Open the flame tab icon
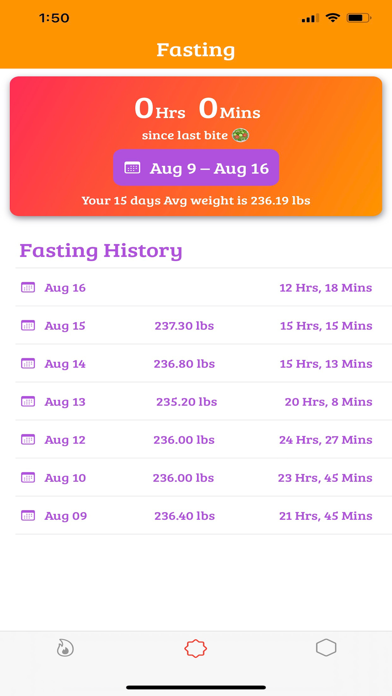 point(65,648)
